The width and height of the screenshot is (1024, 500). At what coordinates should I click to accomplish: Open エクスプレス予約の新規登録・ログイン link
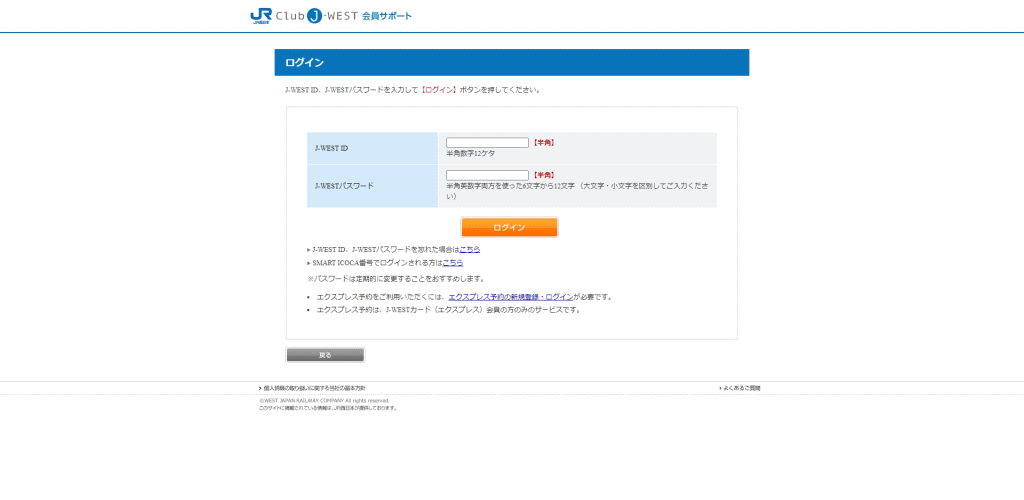click(511, 297)
